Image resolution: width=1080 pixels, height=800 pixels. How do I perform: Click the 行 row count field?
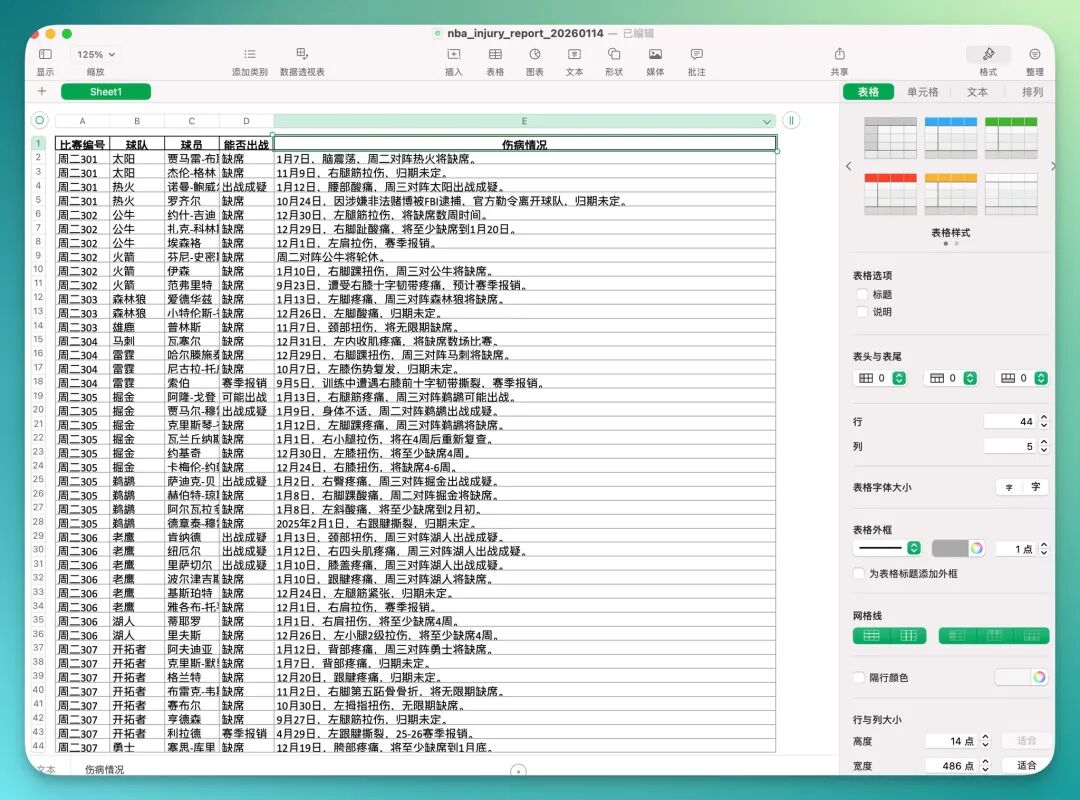[1010, 421]
